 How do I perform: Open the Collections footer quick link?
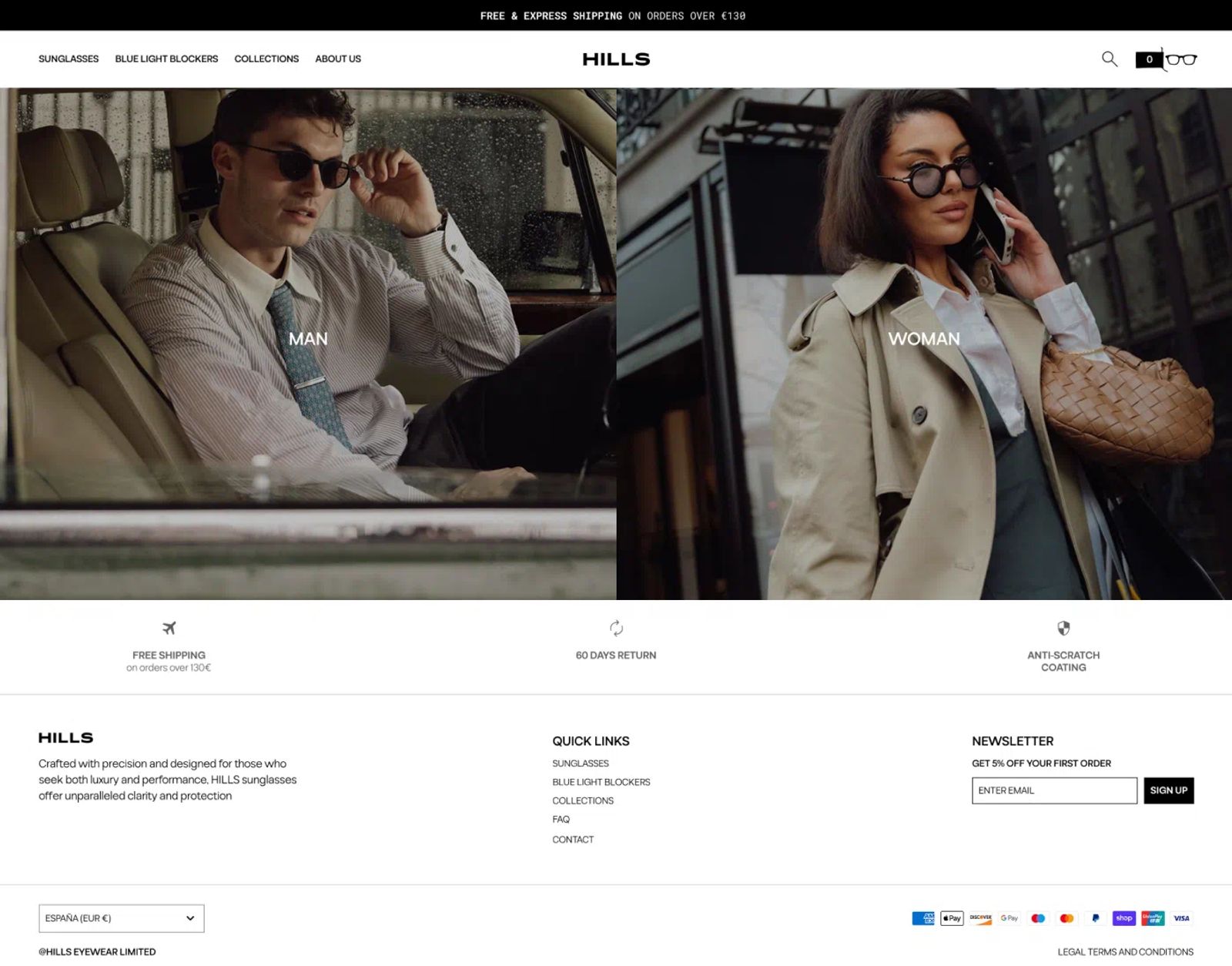[583, 801]
